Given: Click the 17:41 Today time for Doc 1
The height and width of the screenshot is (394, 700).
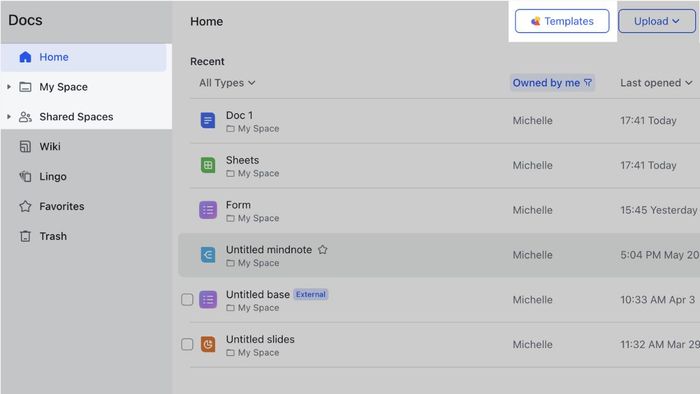Looking at the screenshot, I should (x=648, y=121).
